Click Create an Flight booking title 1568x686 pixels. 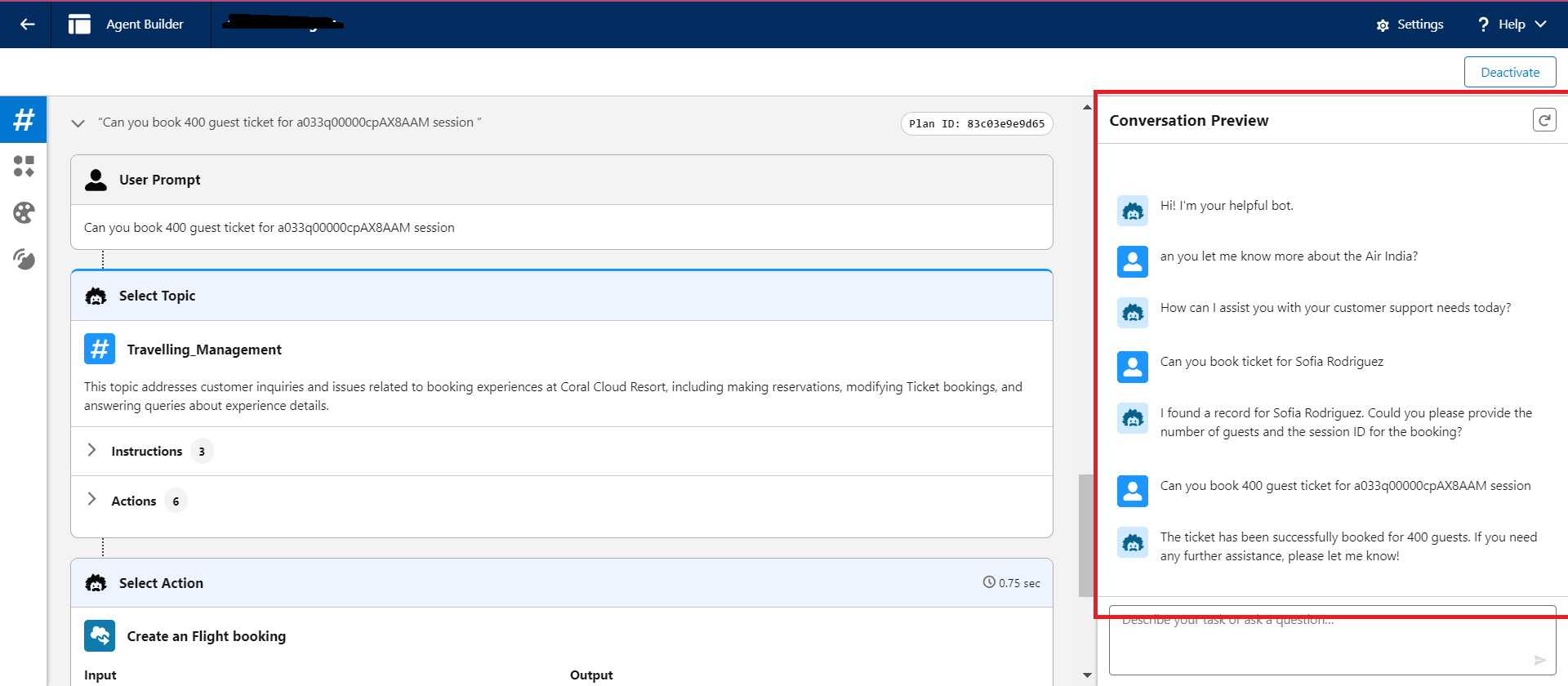click(x=207, y=636)
